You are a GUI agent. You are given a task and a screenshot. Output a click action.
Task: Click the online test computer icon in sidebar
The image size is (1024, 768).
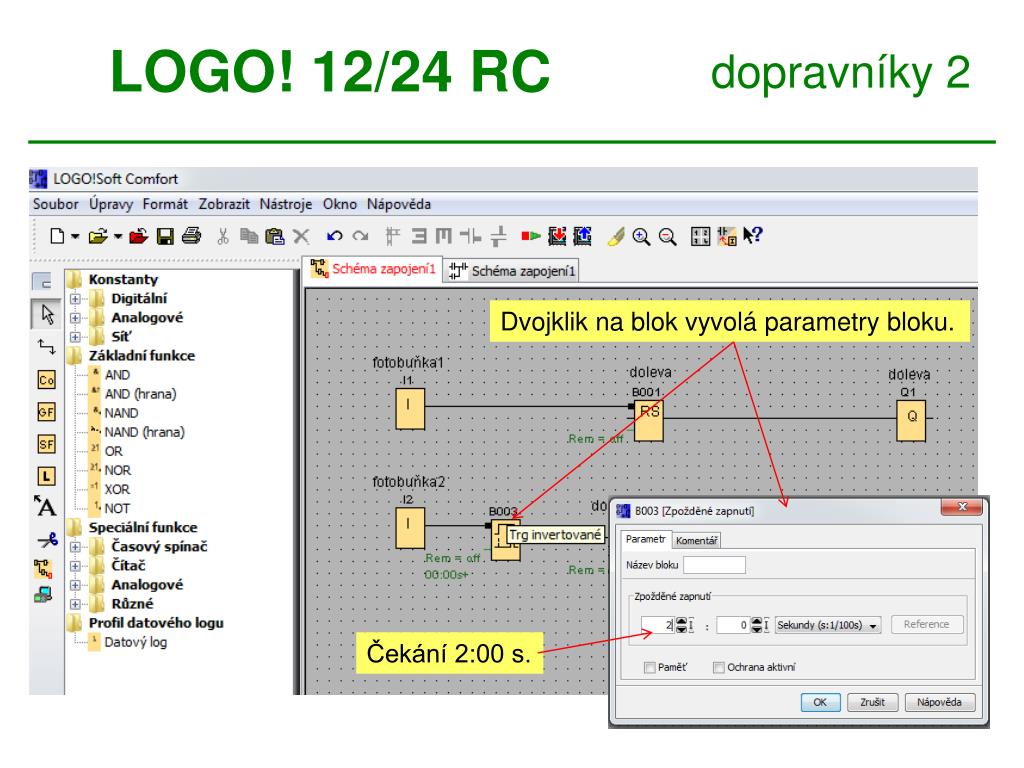(44, 595)
